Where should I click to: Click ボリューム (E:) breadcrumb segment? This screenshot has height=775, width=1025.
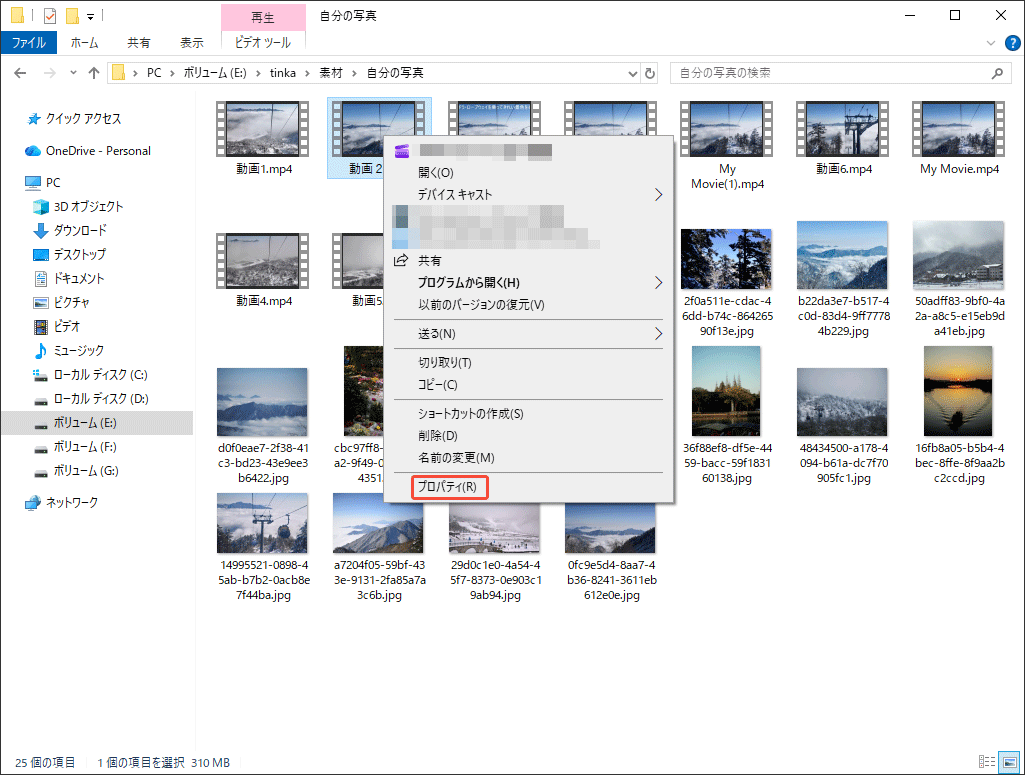coord(215,73)
